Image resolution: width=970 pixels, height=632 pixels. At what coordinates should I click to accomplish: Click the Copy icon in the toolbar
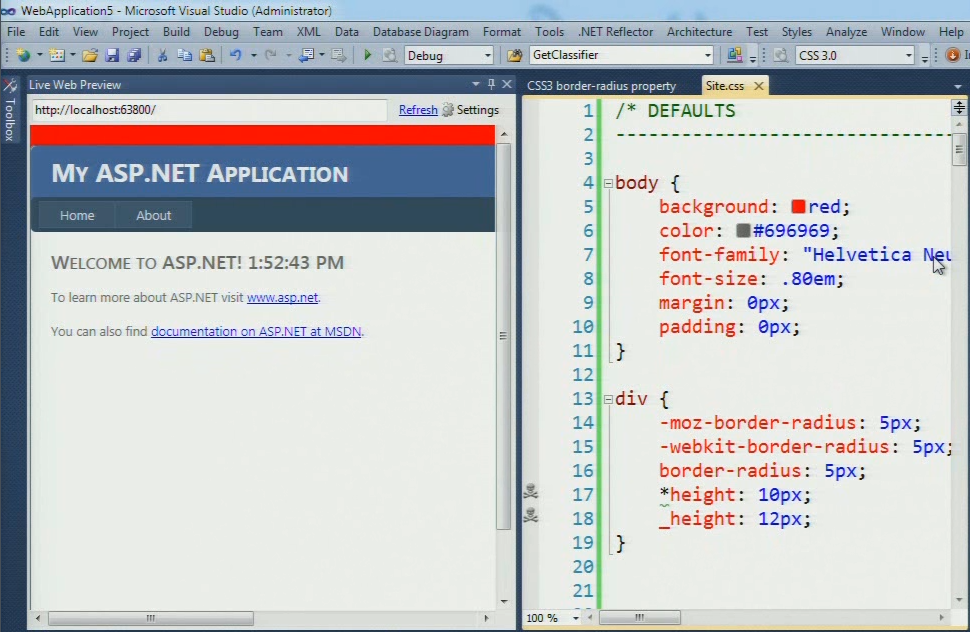coord(184,56)
